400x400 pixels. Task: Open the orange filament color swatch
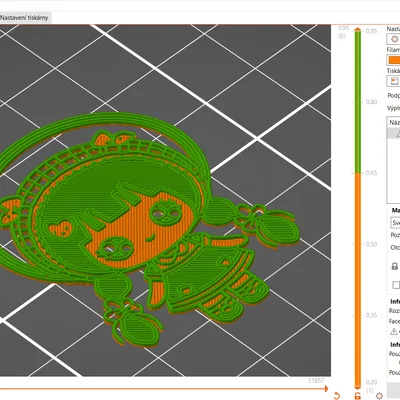click(394, 60)
